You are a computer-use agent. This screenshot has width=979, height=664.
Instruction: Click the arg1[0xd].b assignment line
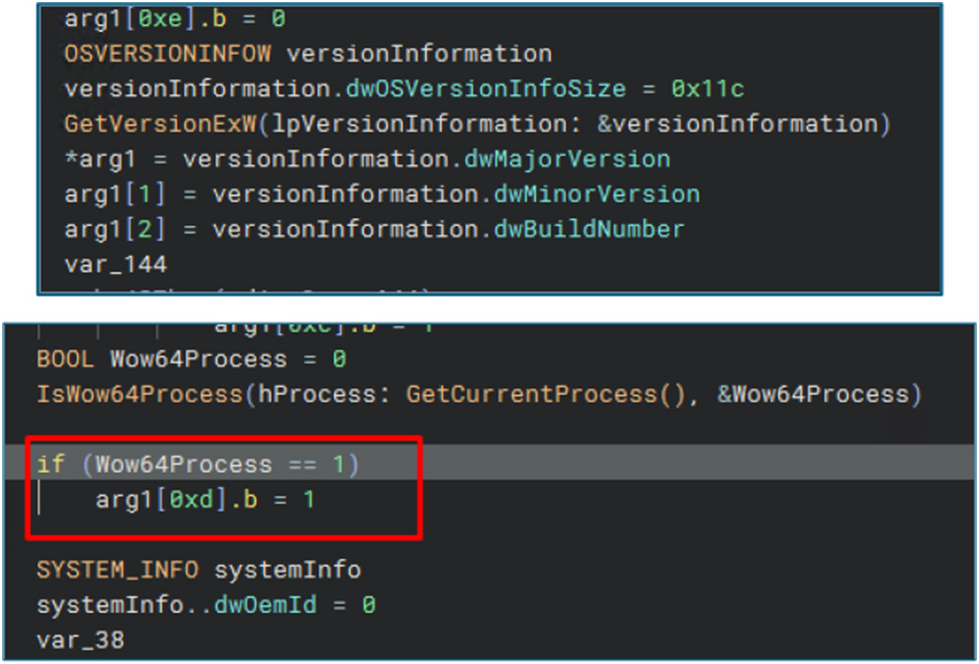(204, 498)
